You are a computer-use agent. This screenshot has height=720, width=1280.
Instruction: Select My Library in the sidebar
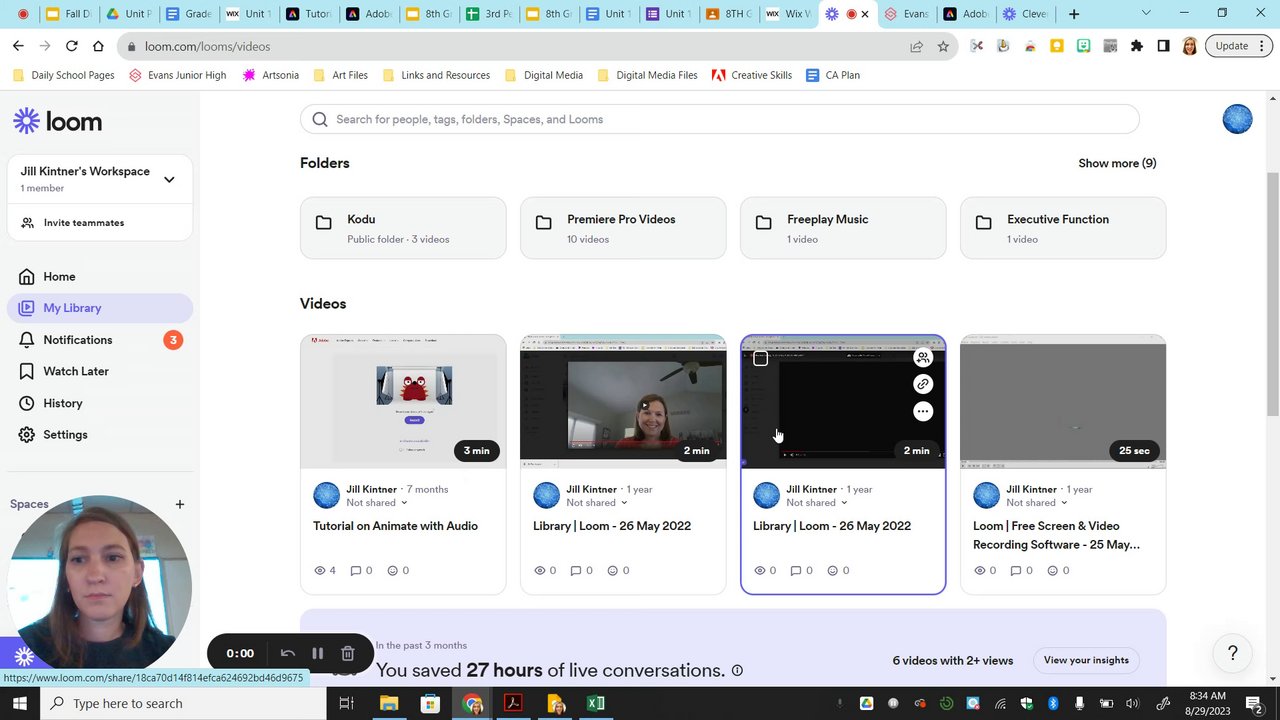point(100,308)
